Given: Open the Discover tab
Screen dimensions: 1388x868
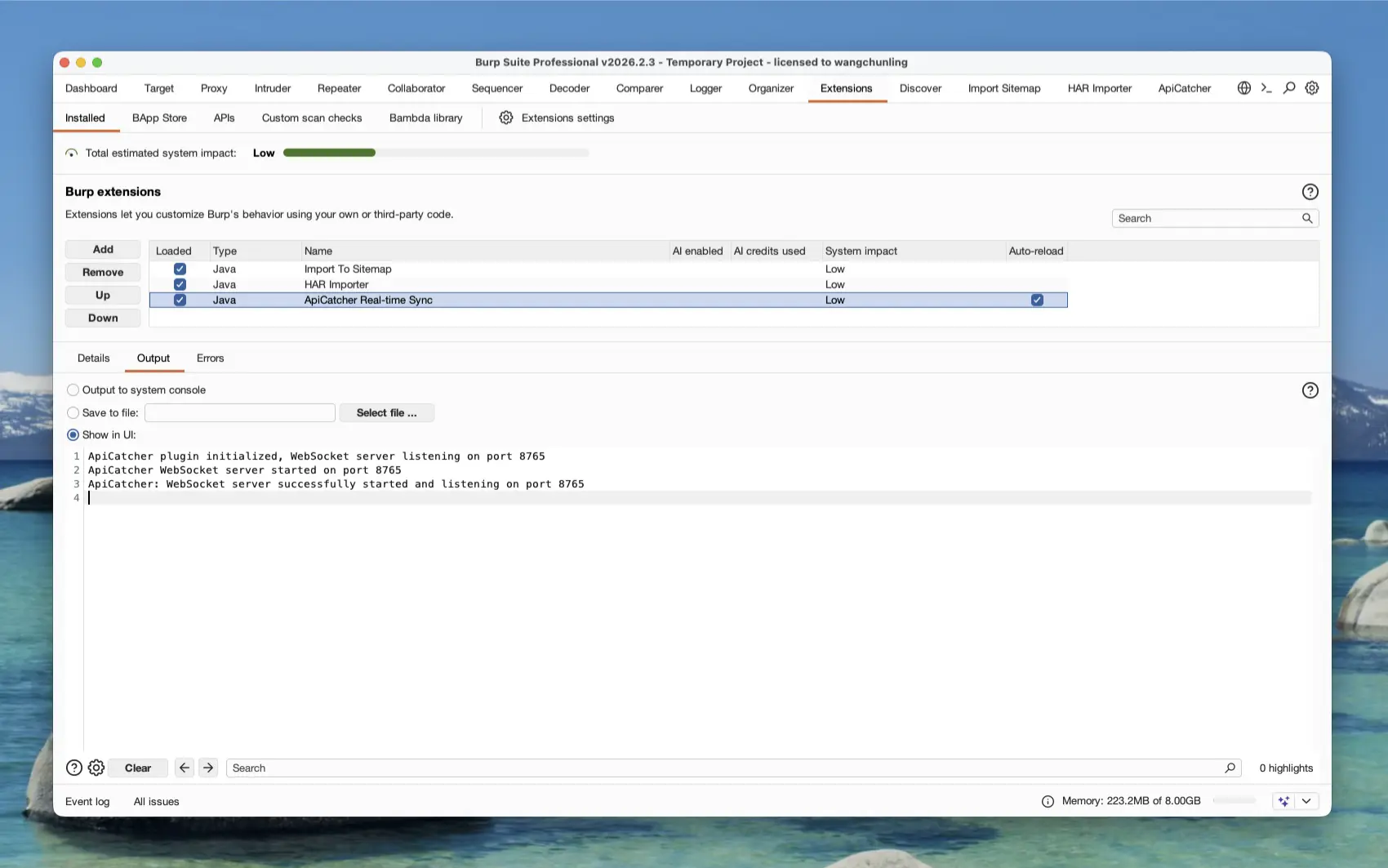Looking at the screenshot, I should (x=920, y=88).
